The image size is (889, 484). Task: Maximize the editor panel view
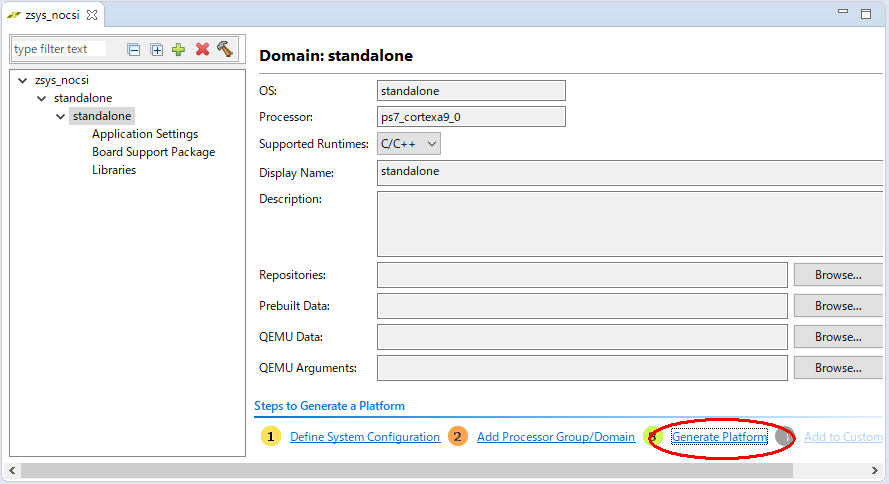(x=866, y=14)
